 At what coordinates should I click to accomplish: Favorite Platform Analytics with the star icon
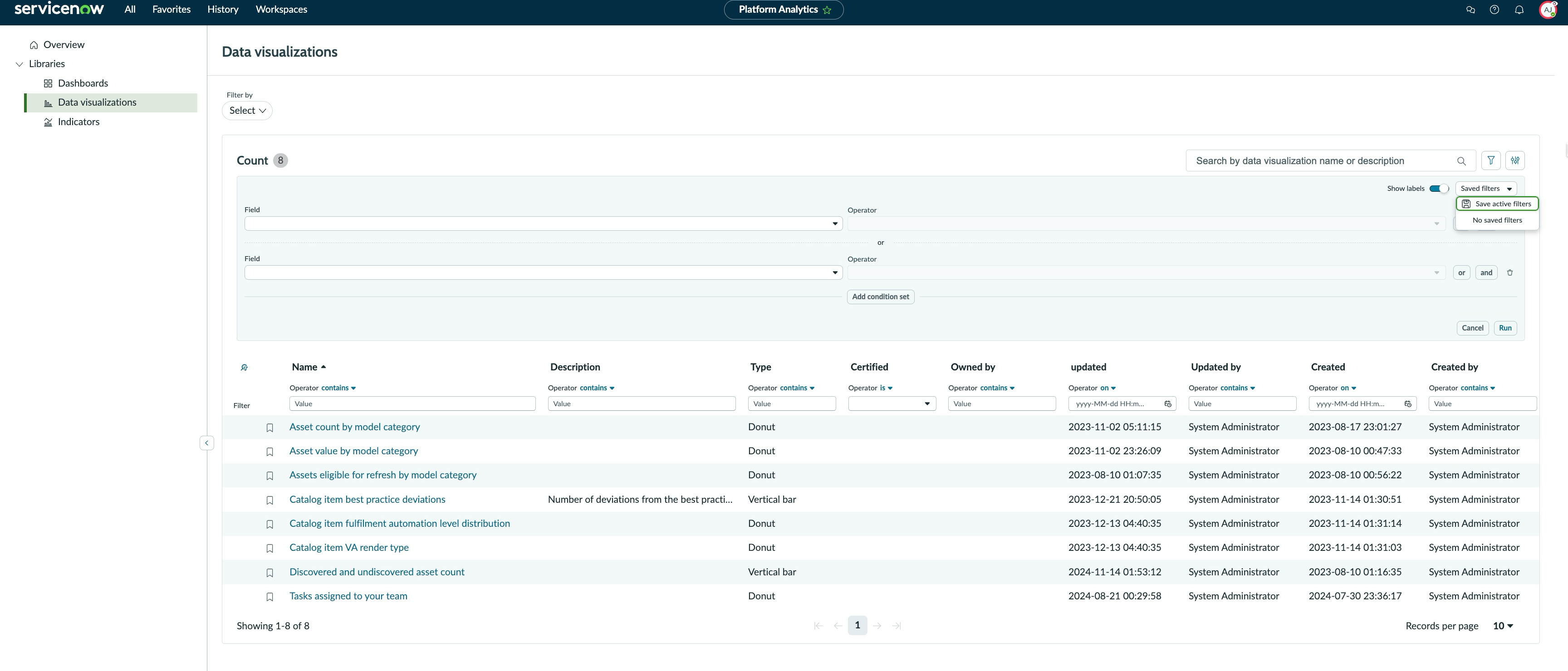click(x=827, y=10)
